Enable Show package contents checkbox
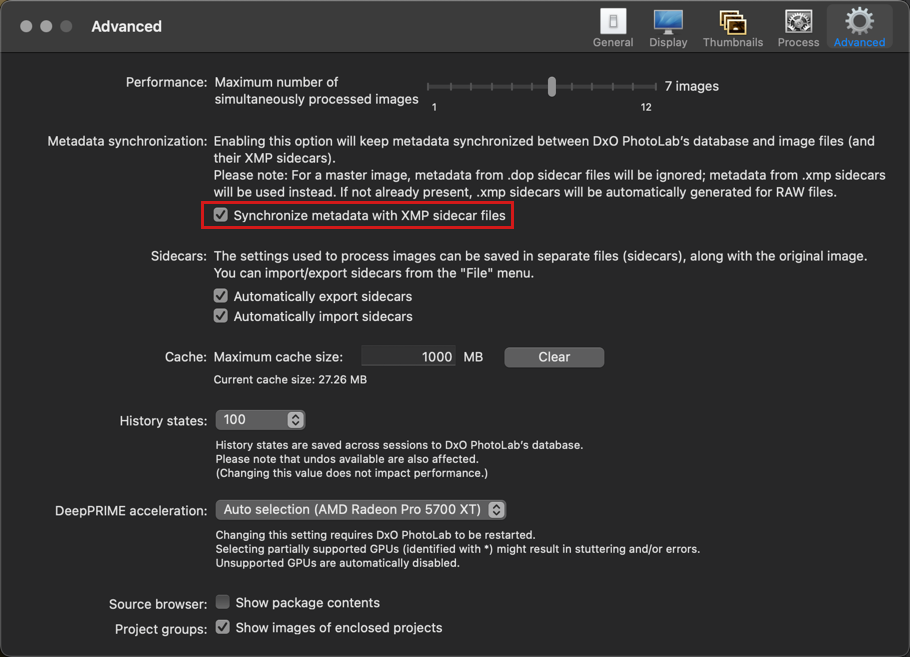Screen dimensions: 910x657 point(222,602)
